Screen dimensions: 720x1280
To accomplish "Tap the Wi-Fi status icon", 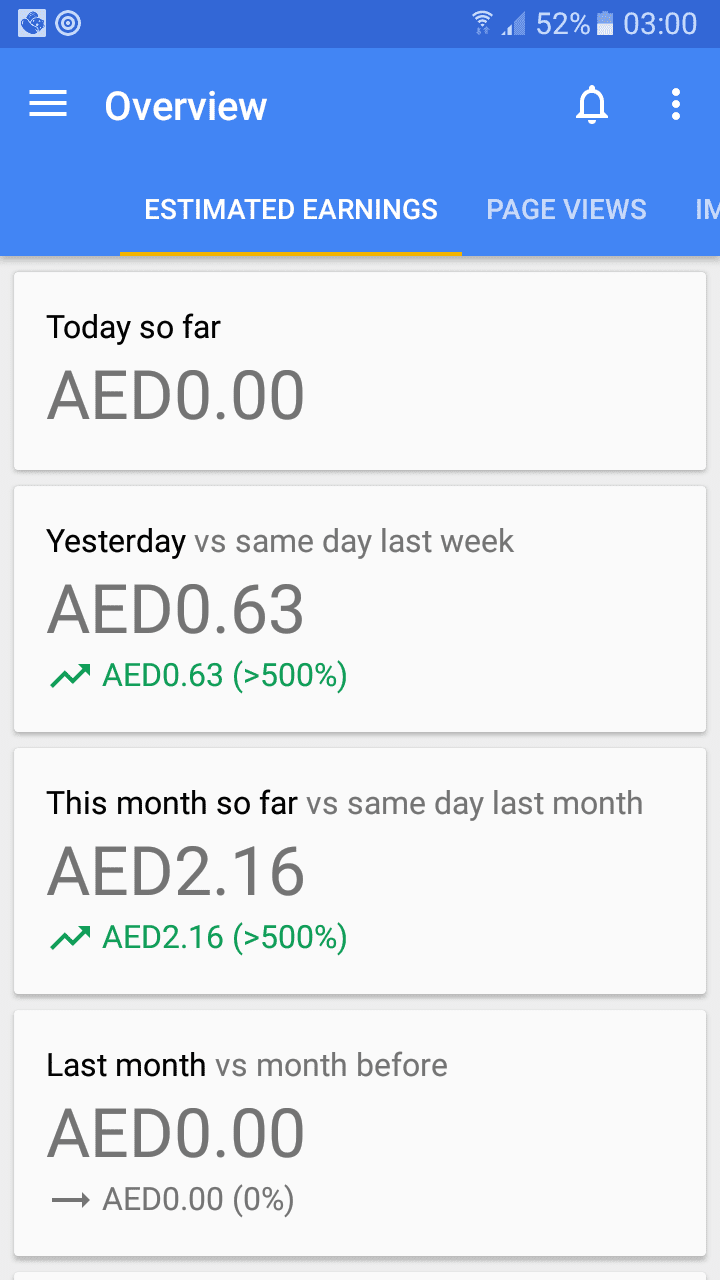I will coord(483,23).
